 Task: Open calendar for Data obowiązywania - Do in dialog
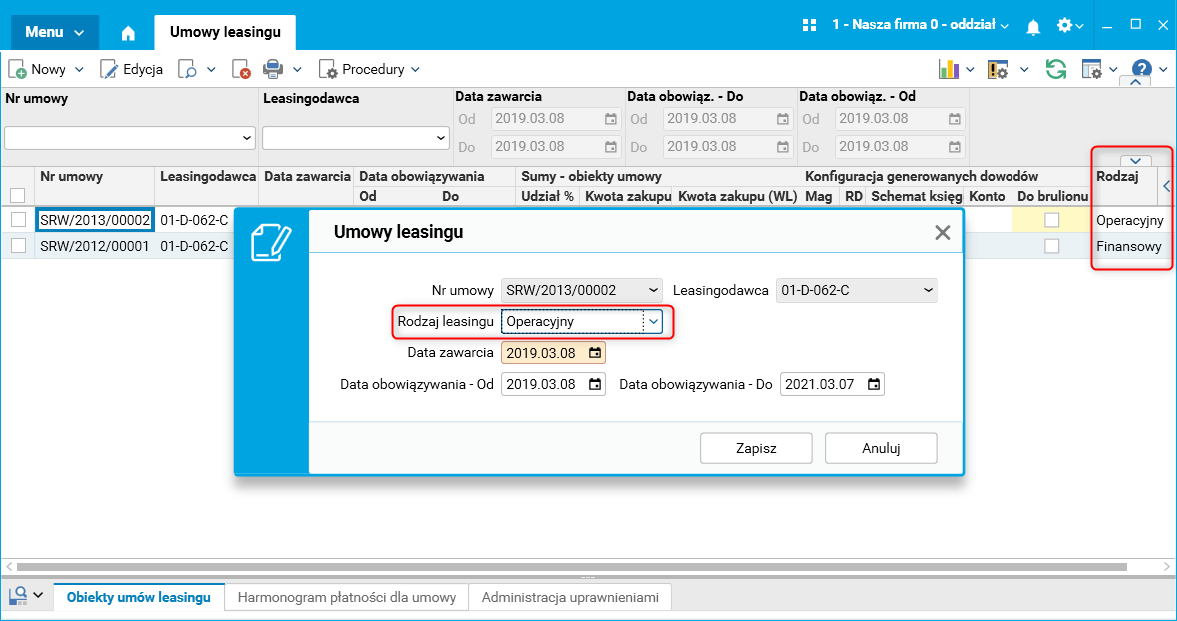point(874,384)
